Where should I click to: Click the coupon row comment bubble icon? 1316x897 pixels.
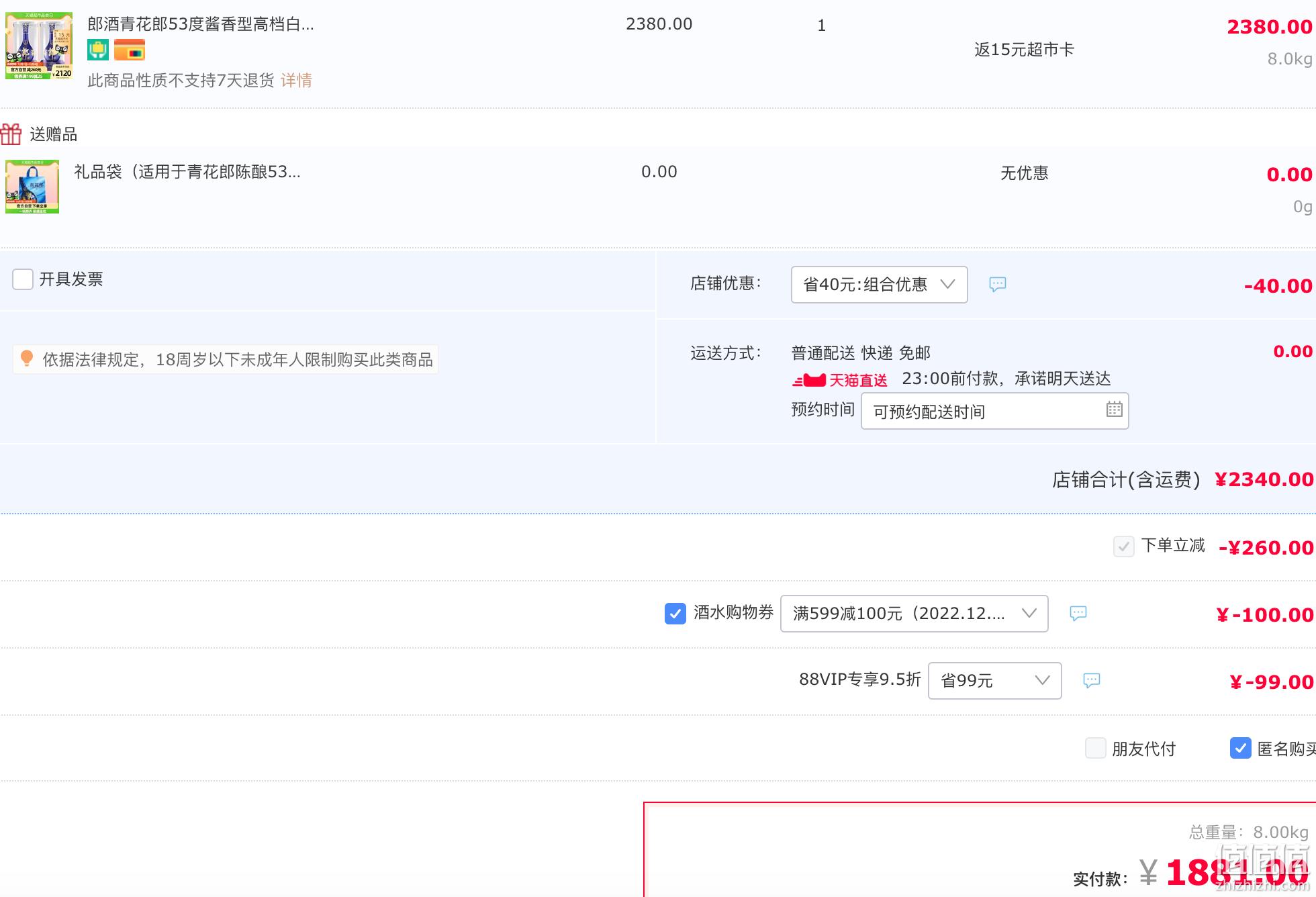pos(1078,614)
